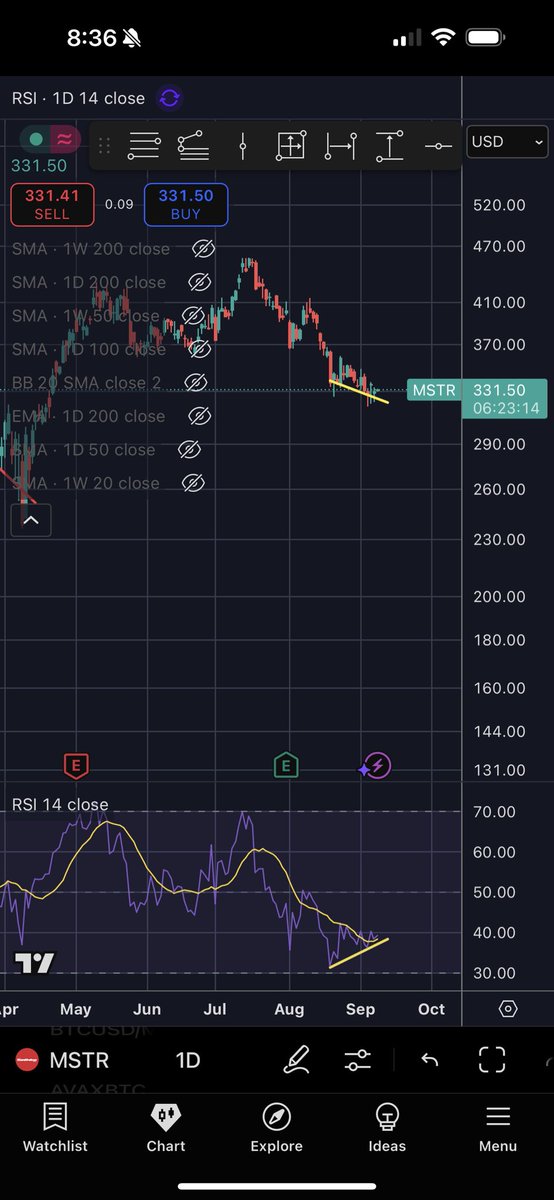Grab the floating toolbar's dotted drag handle

point(104,145)
